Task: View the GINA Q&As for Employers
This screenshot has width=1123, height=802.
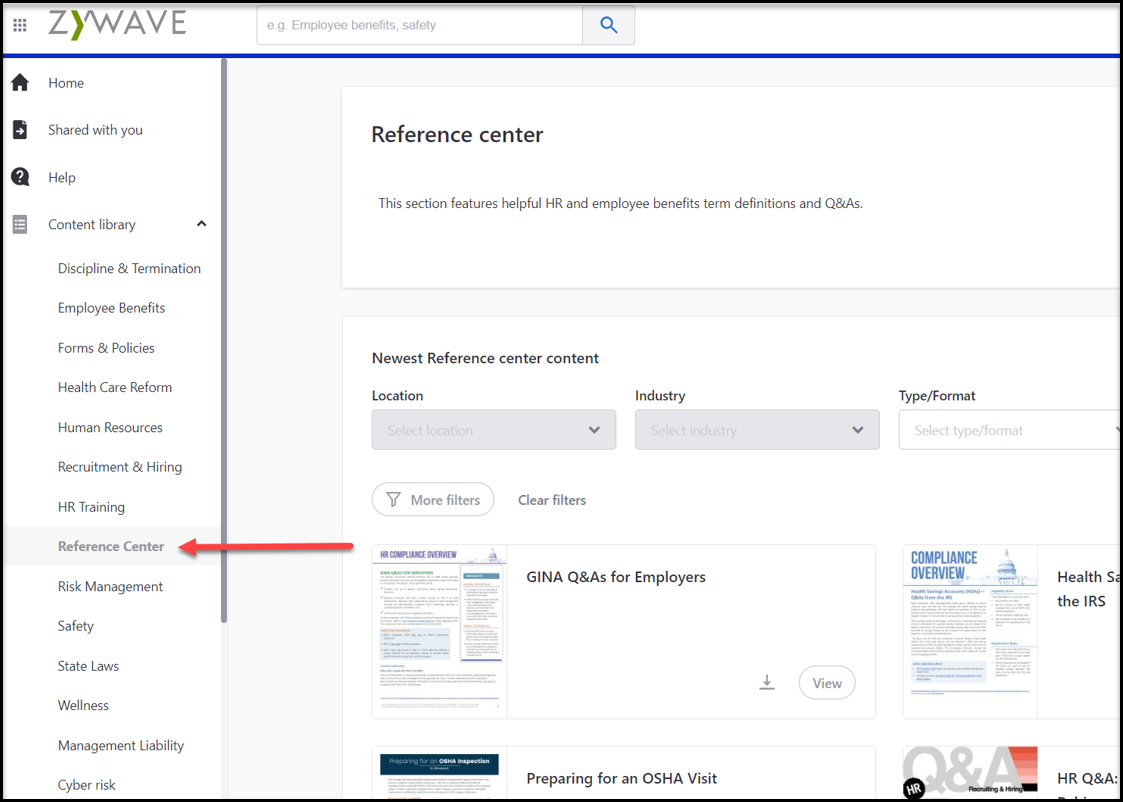Action: [x=827, y=682]
